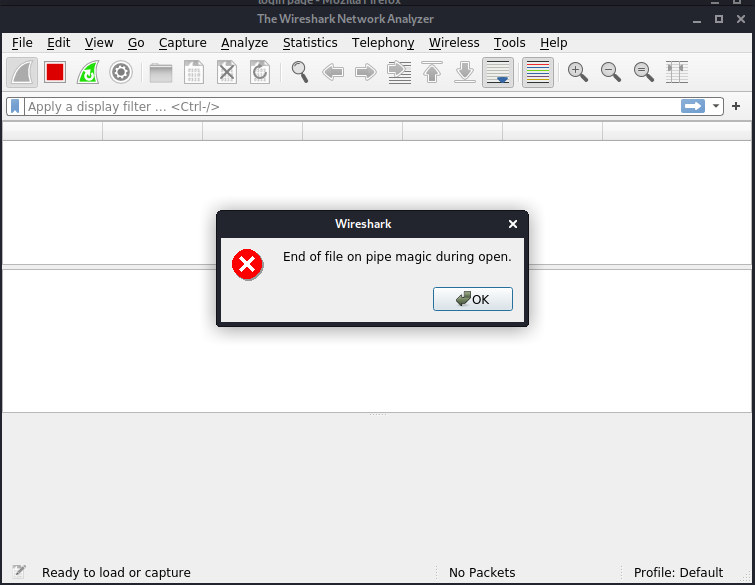
Task: Open the Capture menu
Action: click(x=183, y=43)
